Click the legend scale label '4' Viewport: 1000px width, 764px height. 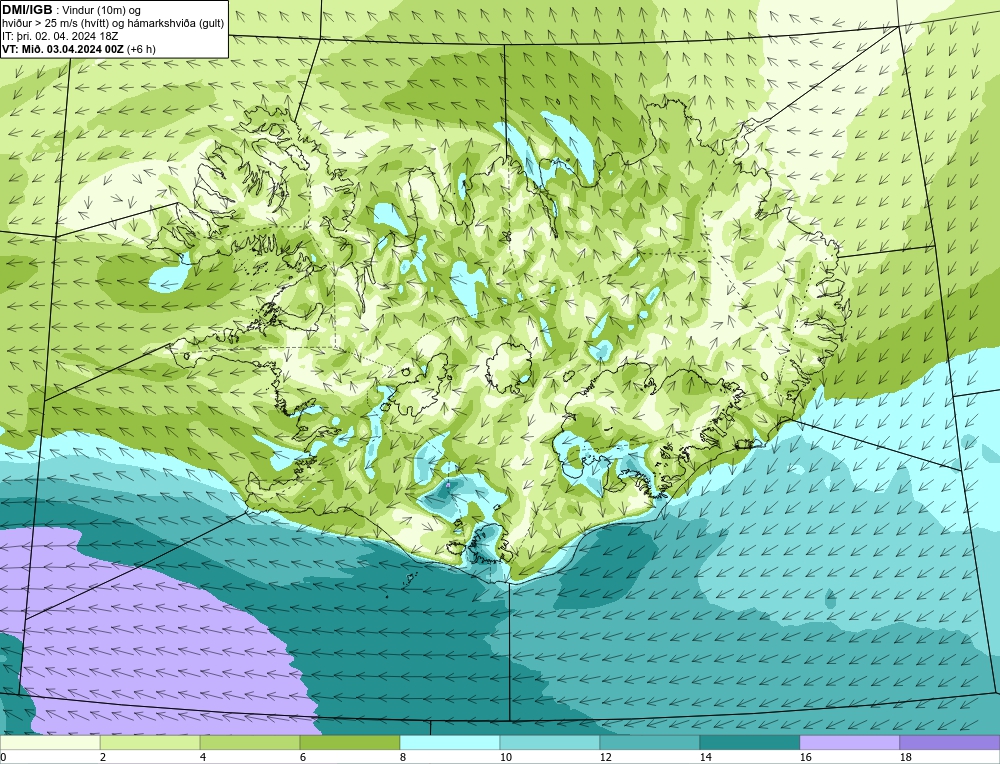(203, 757)
